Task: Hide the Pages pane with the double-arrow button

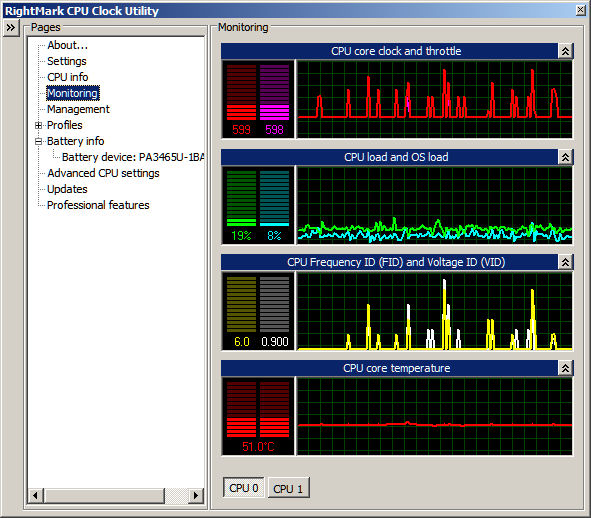Action: [x=11, y=28]
